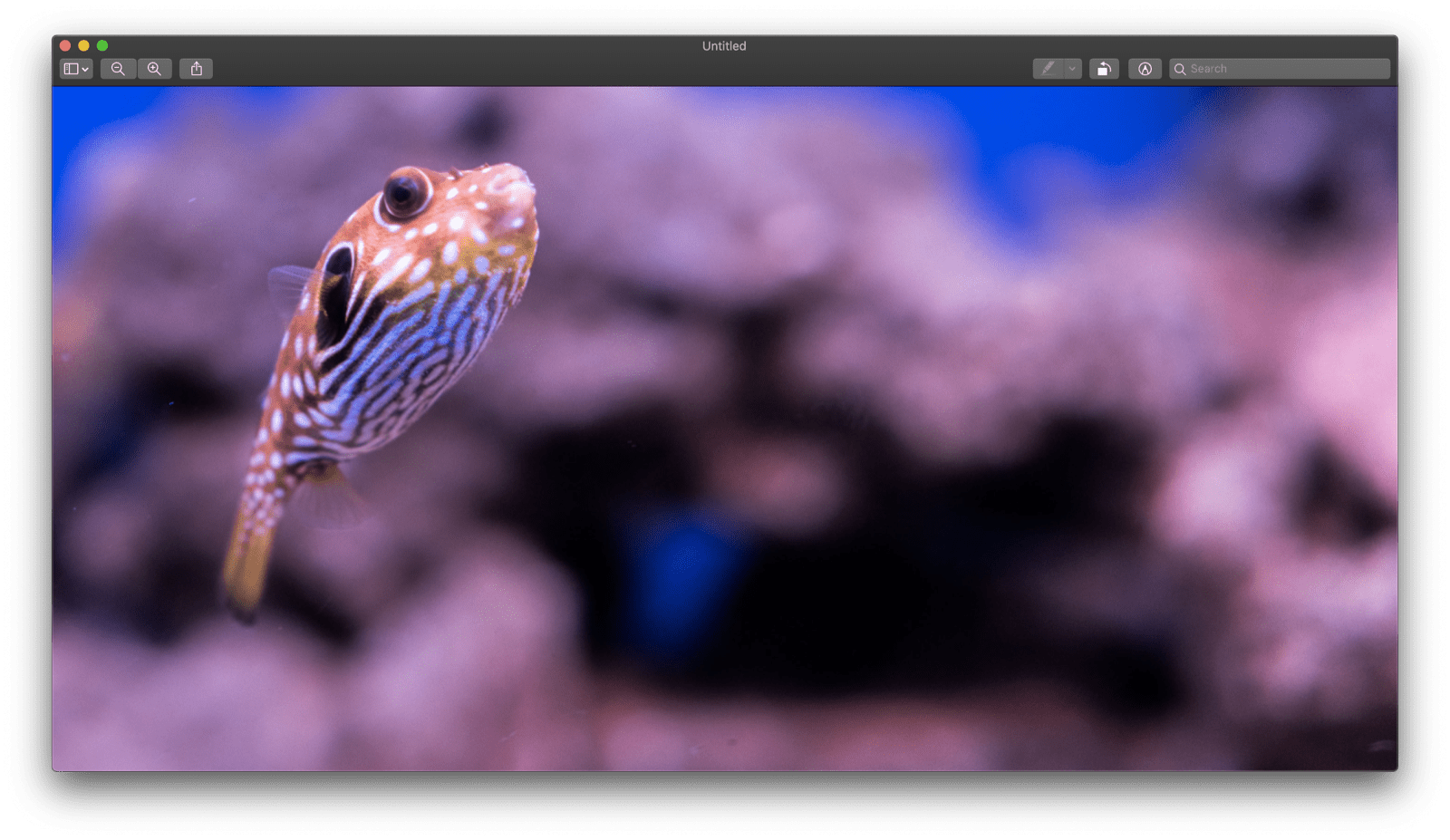Toggle the Markup editing bar
The height and width of the screenshot is (840, 1450).
(1145, 68)
